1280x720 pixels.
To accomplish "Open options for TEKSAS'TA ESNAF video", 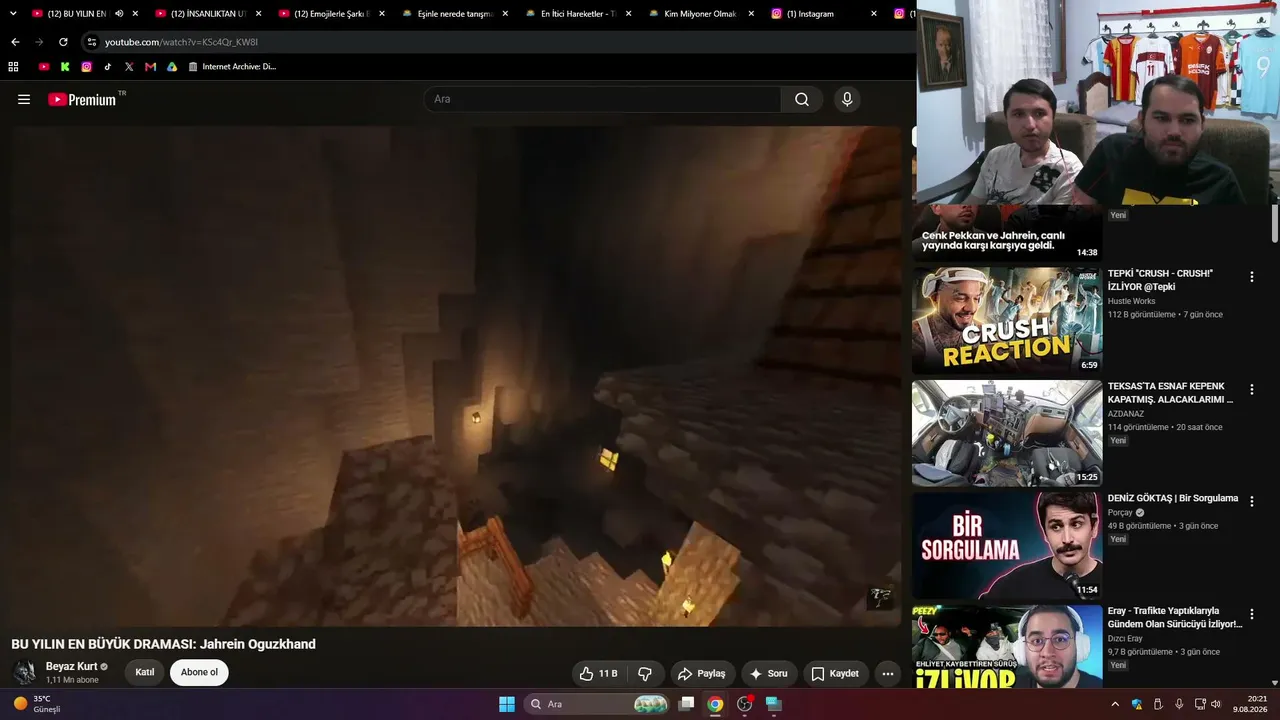I will [x=1251, y=390].
